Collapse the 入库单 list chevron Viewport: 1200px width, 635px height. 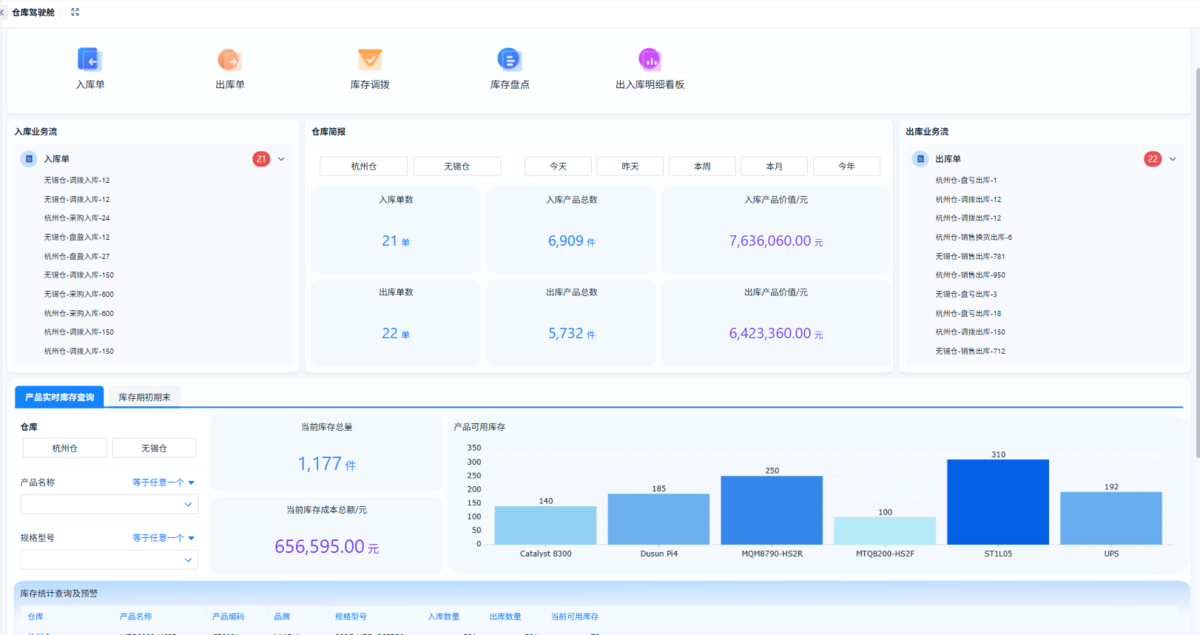click(x=281, y=159)
